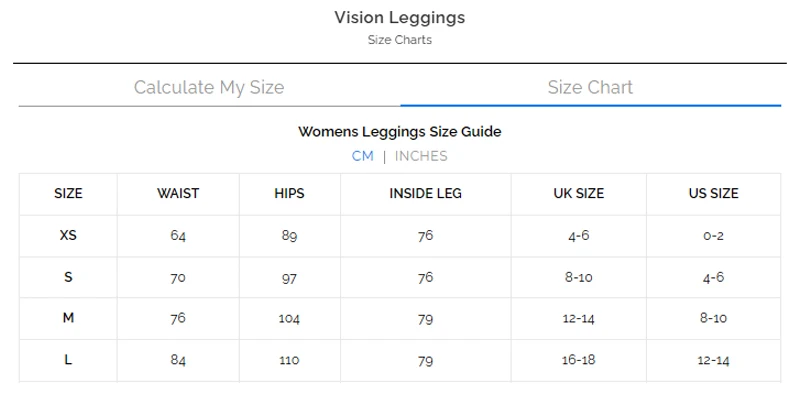Switch to Calculate My Size tab
The height and width of the screenshot is (400, 800).
(209, 87)
